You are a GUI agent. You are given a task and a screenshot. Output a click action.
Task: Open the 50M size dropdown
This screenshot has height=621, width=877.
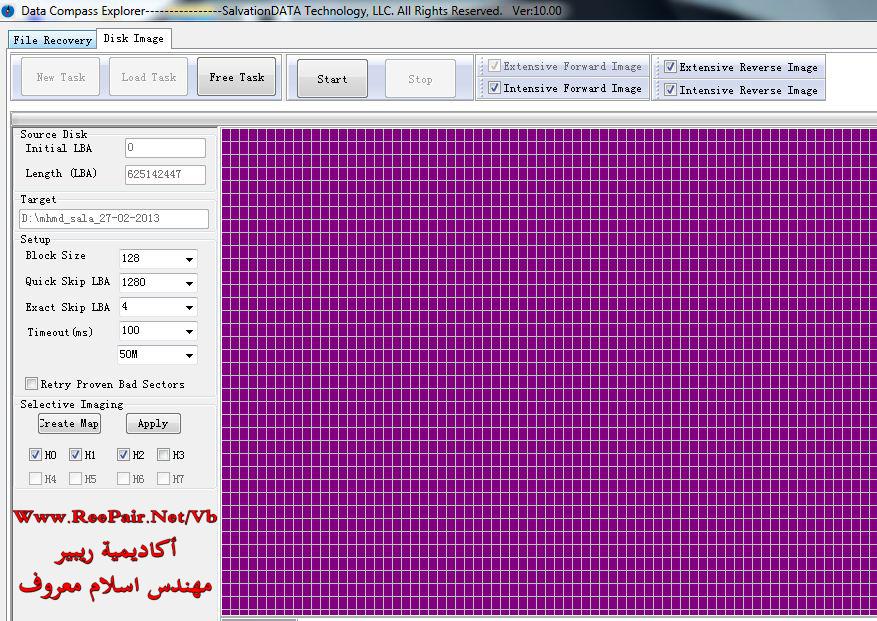pos(189,355)
